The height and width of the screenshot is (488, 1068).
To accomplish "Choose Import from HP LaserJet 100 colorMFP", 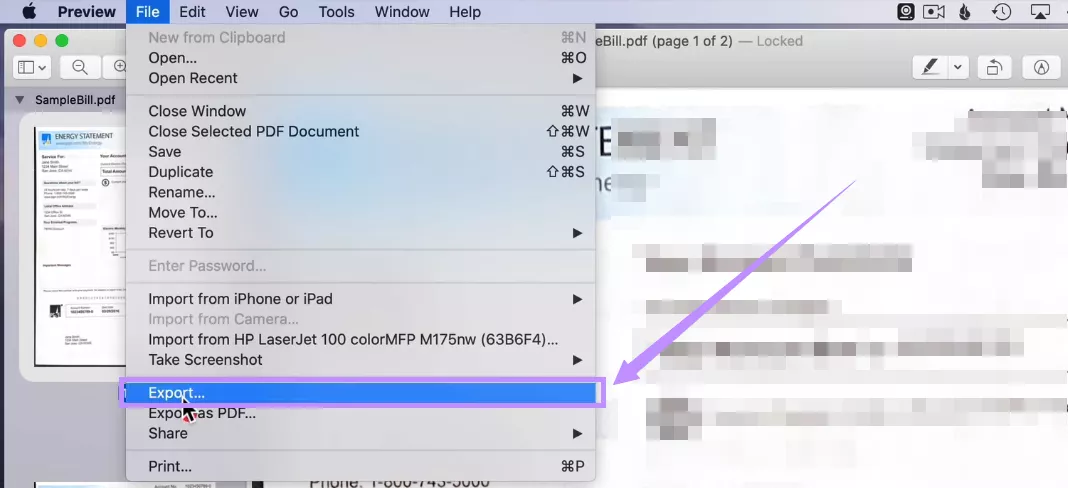I will 360,339.
